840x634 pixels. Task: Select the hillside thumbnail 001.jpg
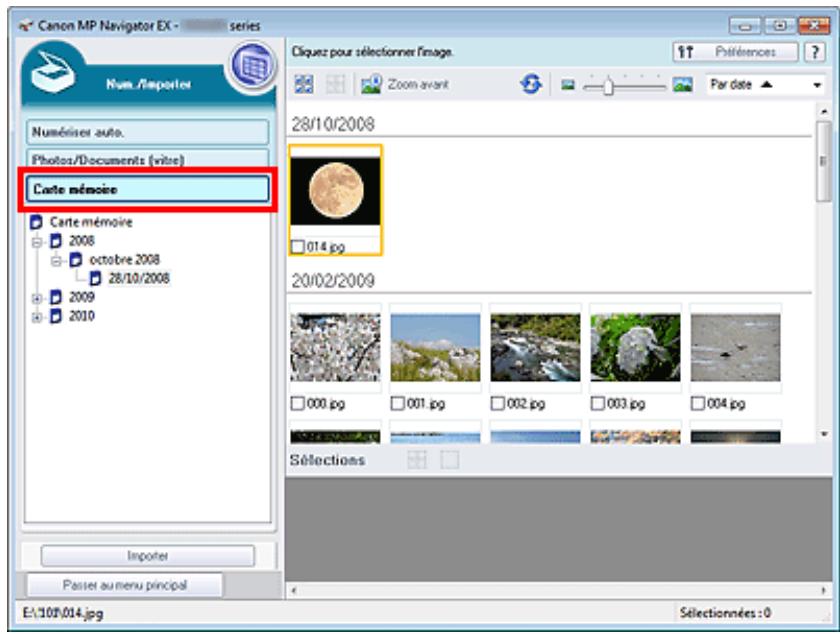435,347
